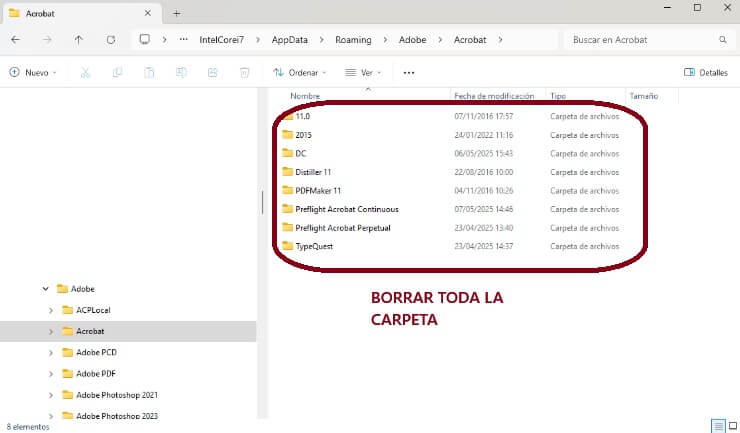Close the Acrobat tab
This screenshot has width=740, height=433.
point(148,13)
